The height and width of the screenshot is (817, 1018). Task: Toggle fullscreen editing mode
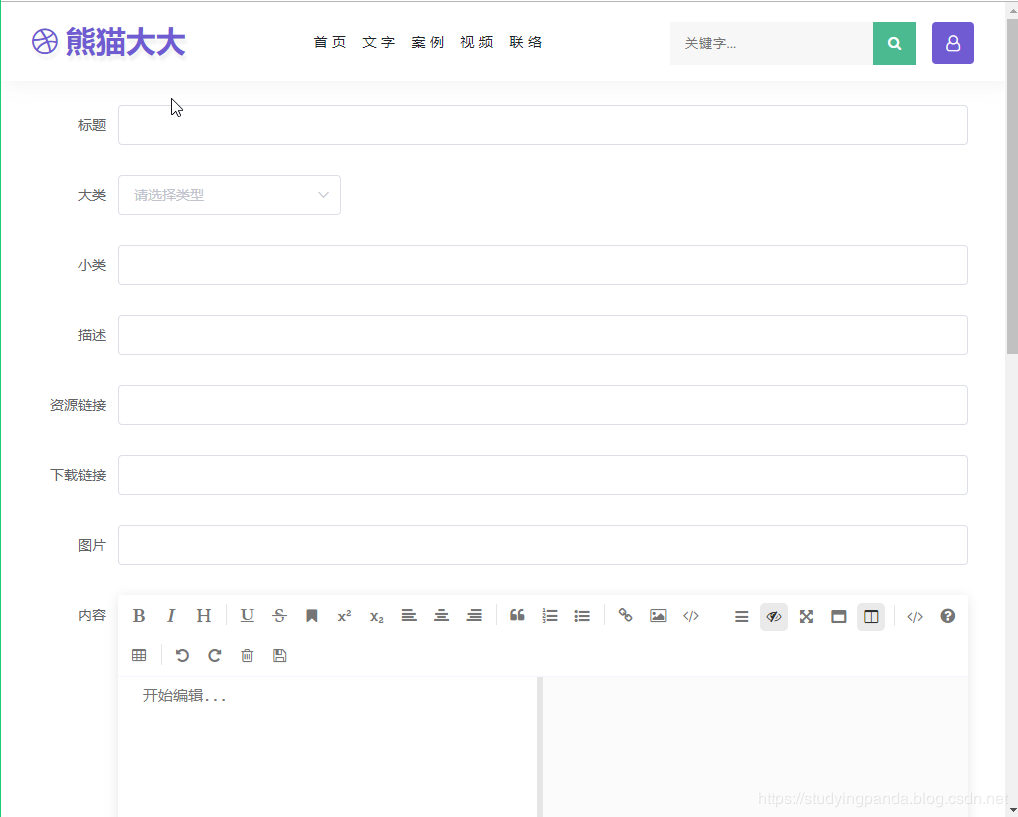(806, 615)
